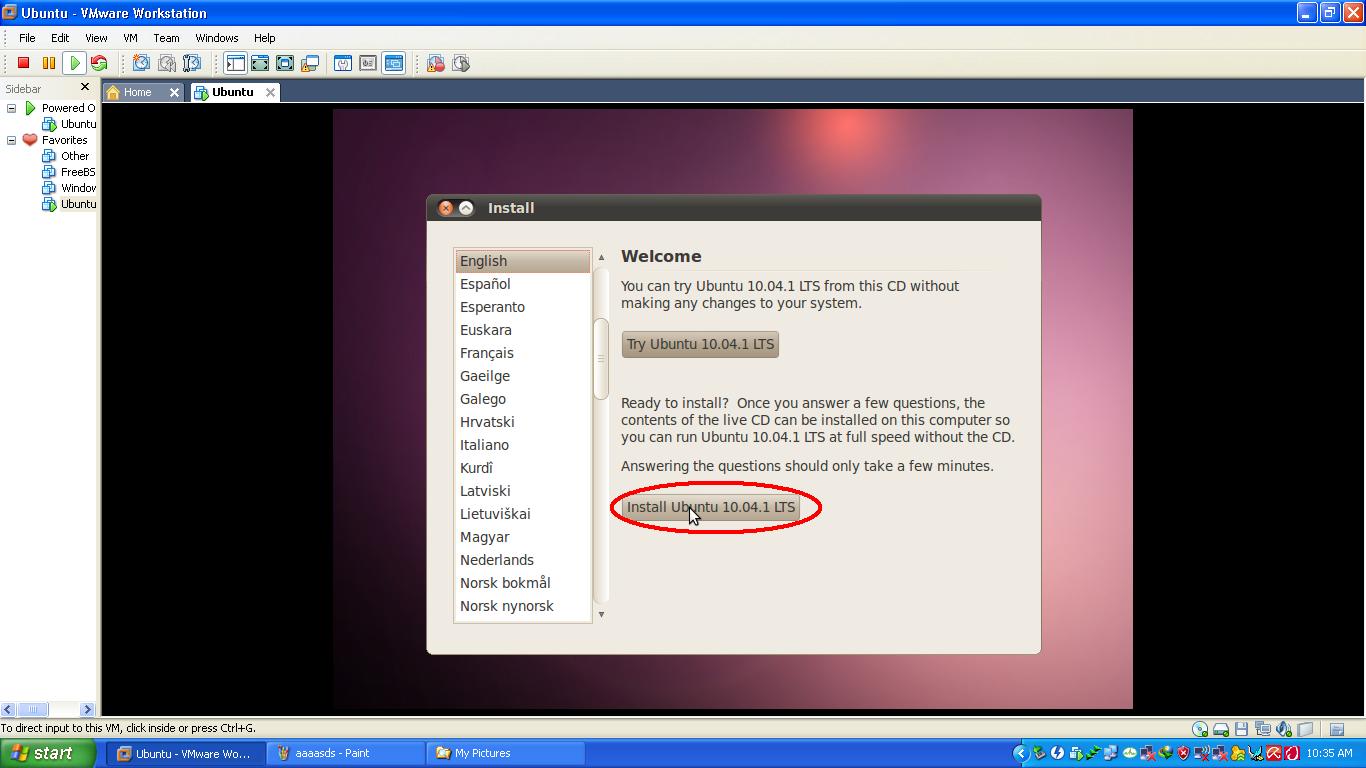Click Try Ubuntu 10.04.1 LTS button
This screenshot has height=768, width=1366.
[700, 344]
